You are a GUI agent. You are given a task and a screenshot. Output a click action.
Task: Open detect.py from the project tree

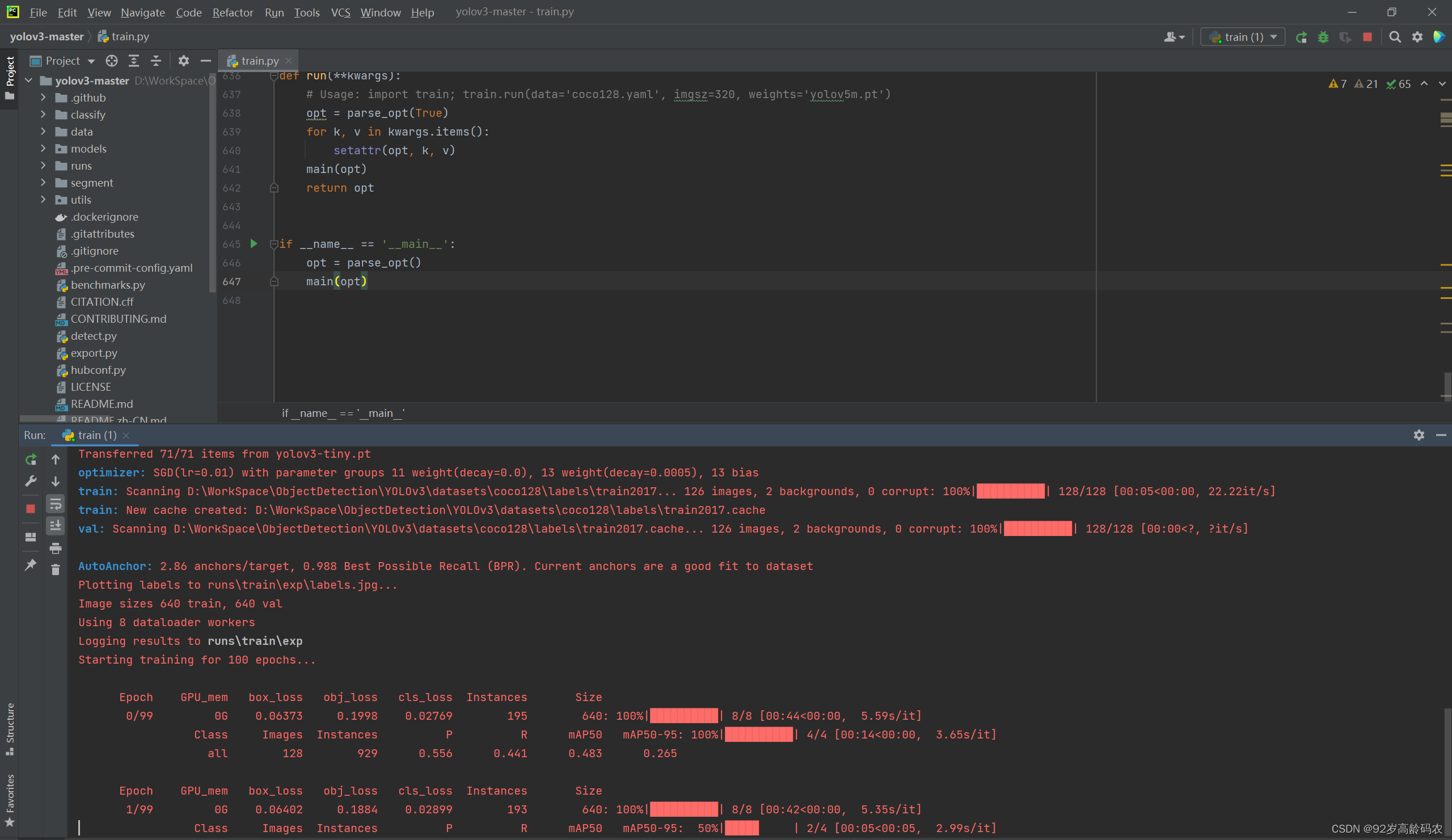click(x=94, y=336)
